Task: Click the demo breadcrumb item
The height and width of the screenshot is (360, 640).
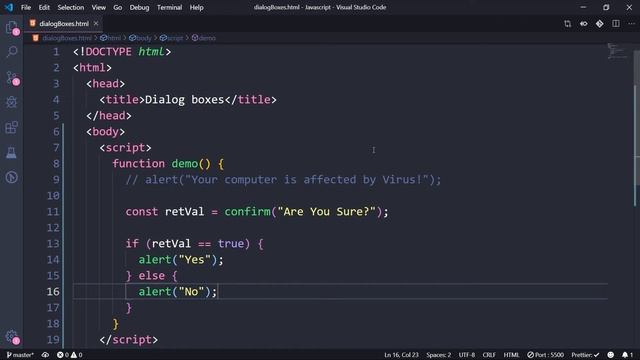Action: [x=204, y=38]
